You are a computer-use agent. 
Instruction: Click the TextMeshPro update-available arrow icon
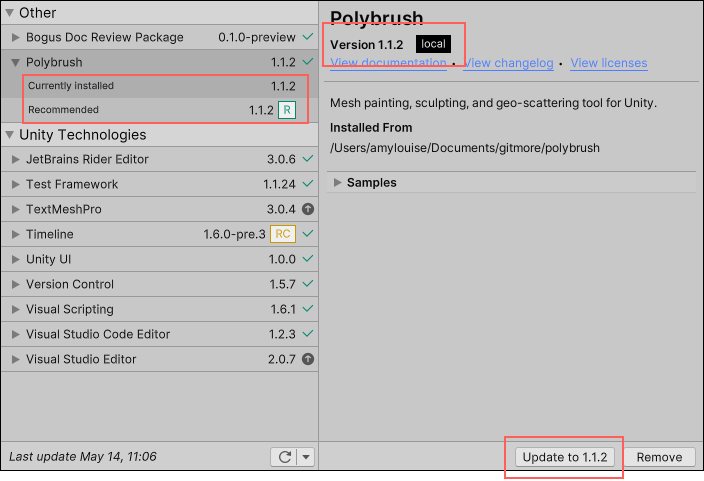308,209
